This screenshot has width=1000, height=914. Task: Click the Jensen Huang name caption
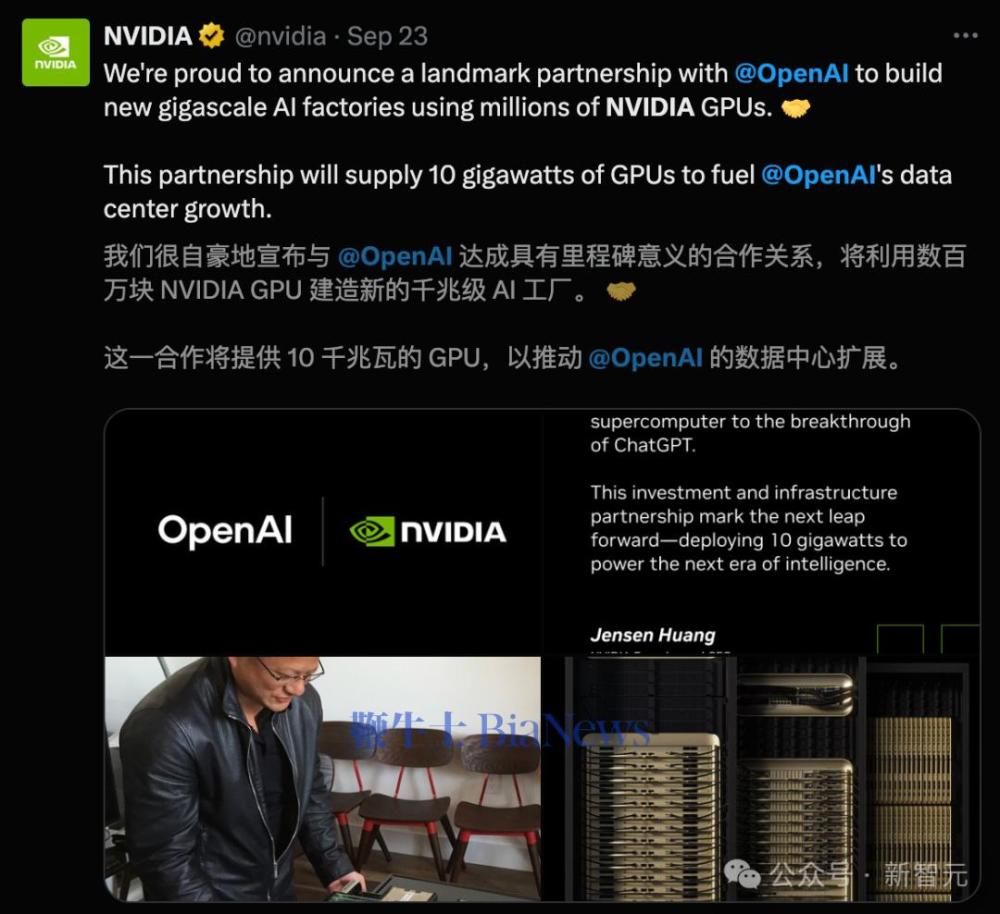tap(652, 635)
